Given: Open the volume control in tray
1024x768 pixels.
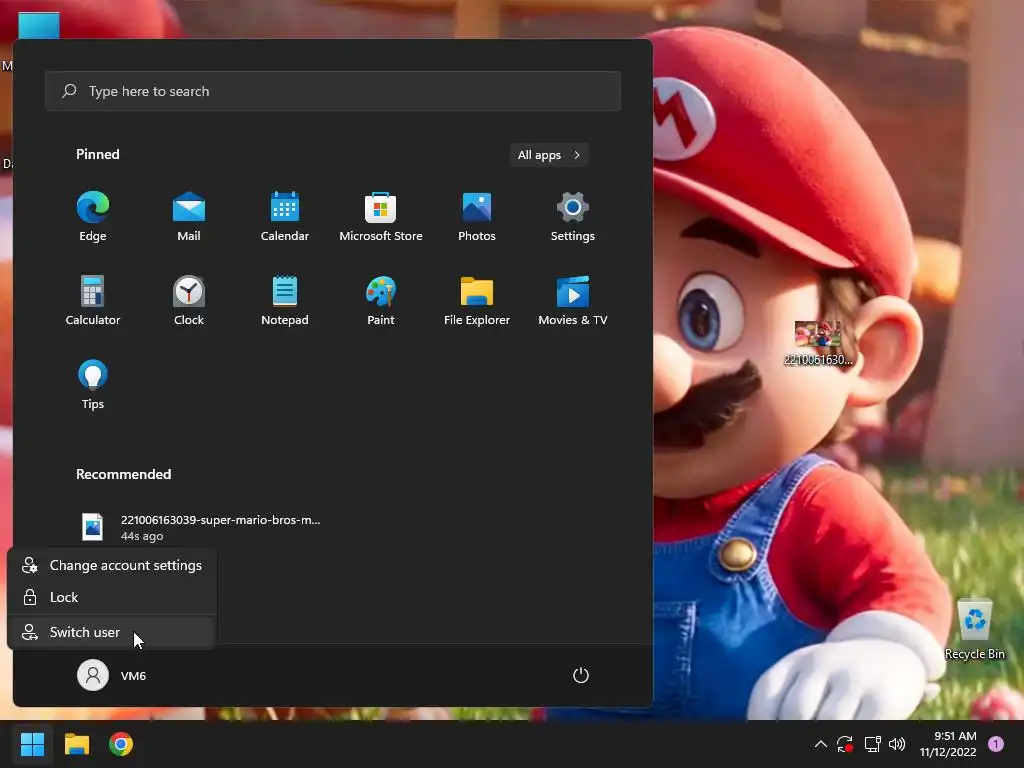Looking at the screenshot, I should tap(897, 744).
